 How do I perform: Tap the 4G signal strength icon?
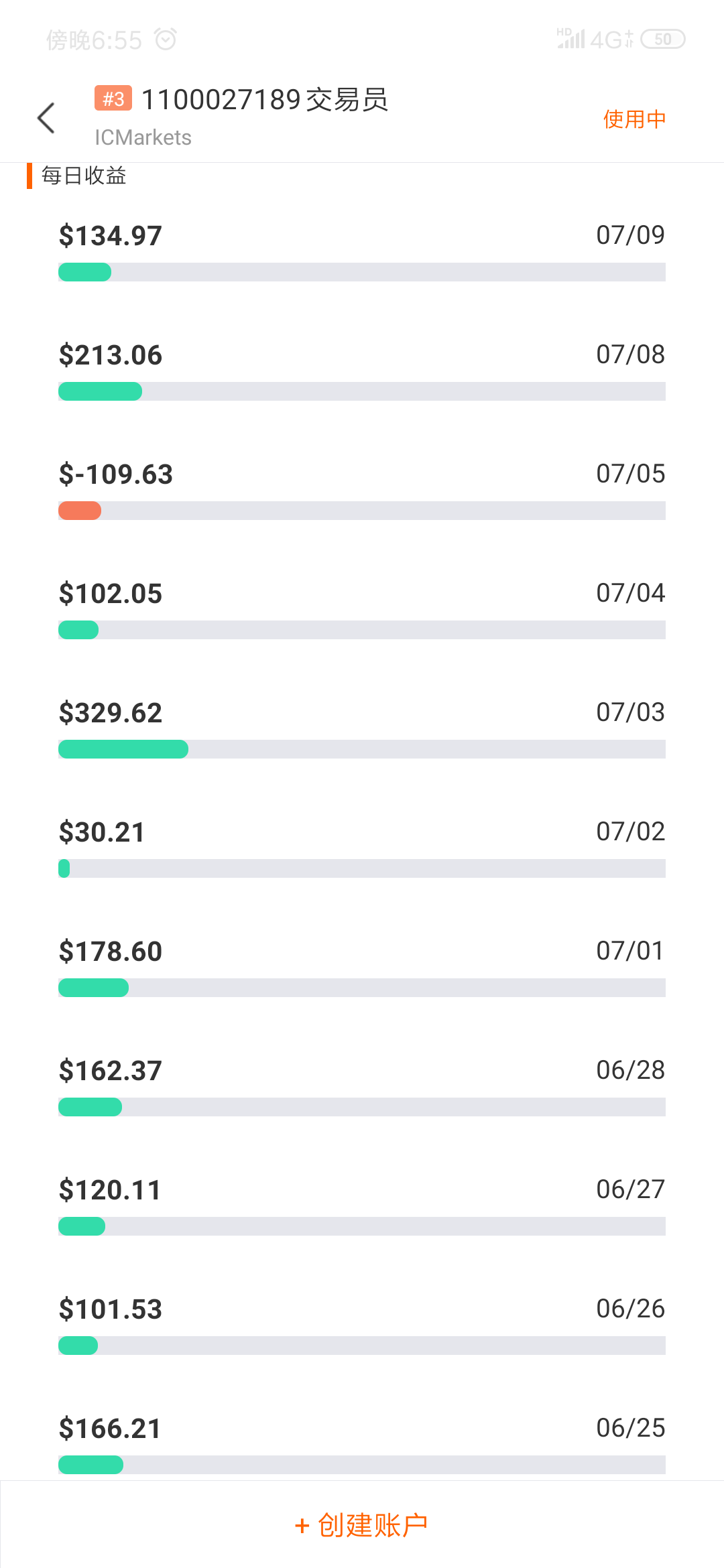pos(594,40)
